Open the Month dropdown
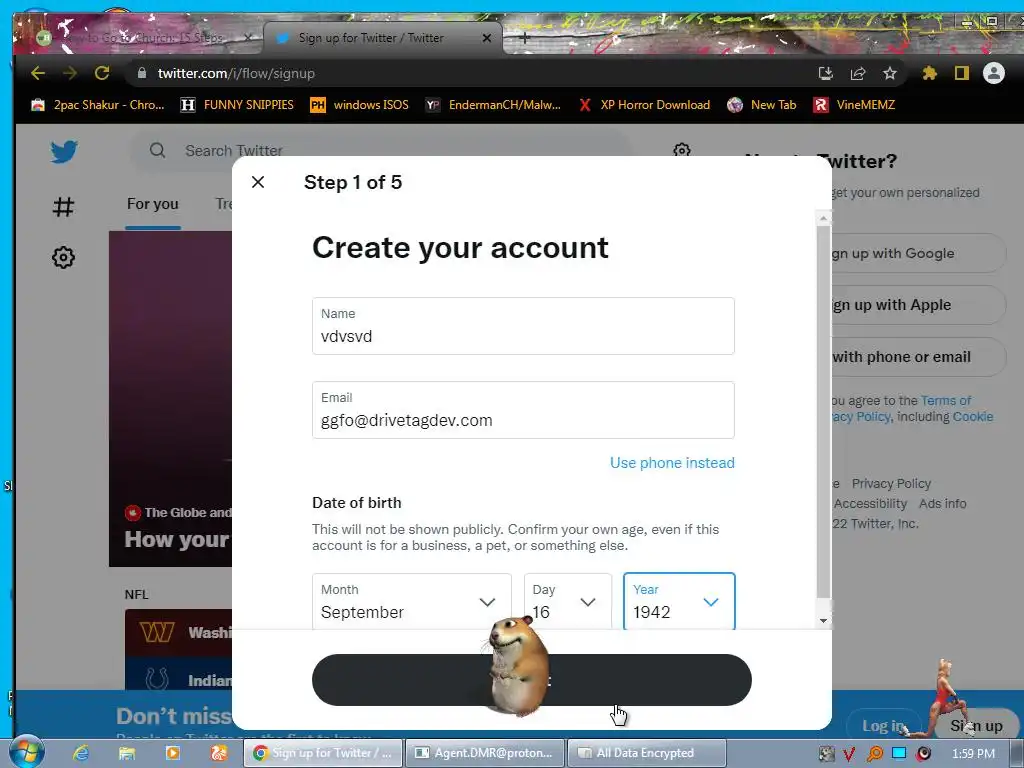This screenshot has width=1024, height=768. point(411,601)
